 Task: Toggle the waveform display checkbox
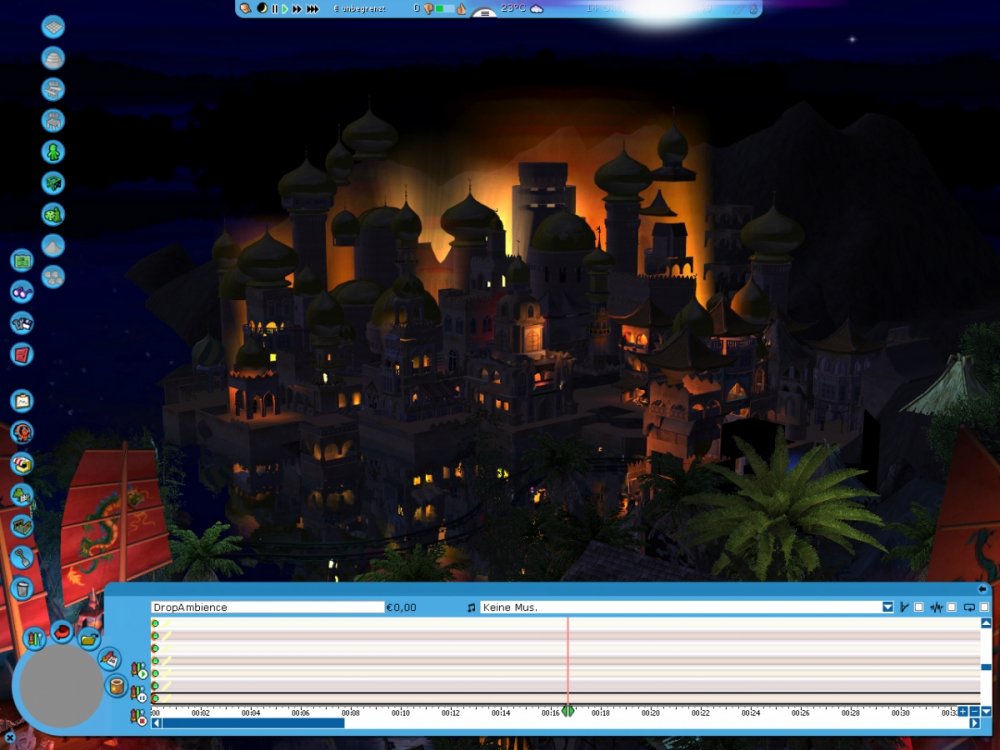pos(952,607)
